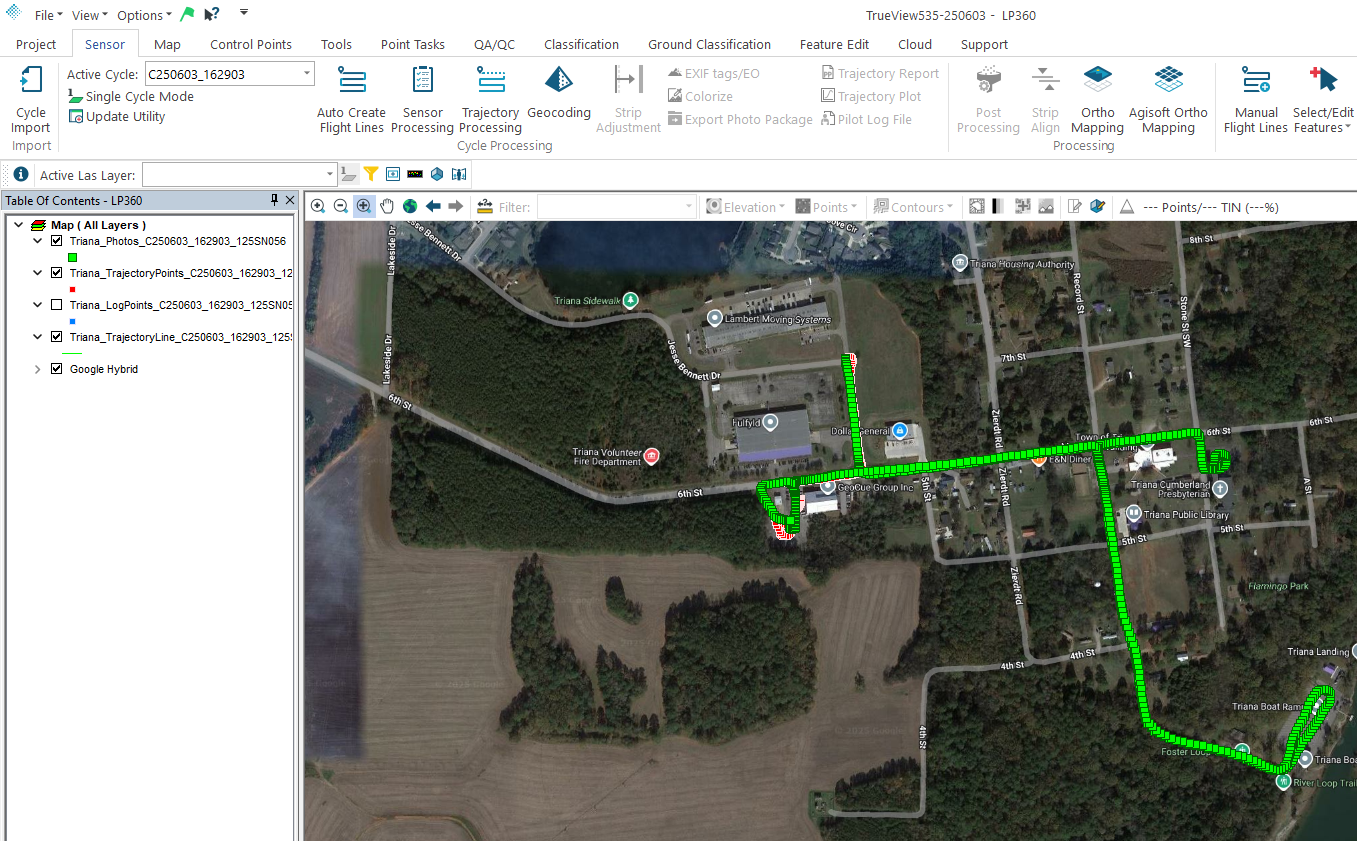Open the Tools ribbon tab
The image size is (1357, 841).
click(336, 44)
